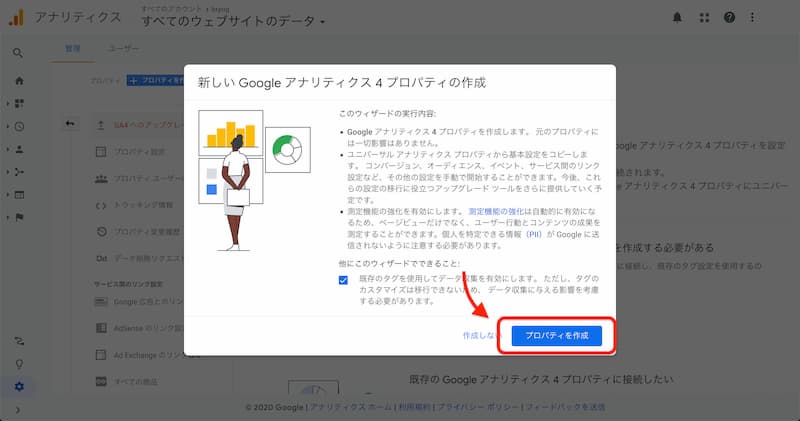The image size is (800, 421).
Task: Go to Home via house icon
Action: [19, 81]
